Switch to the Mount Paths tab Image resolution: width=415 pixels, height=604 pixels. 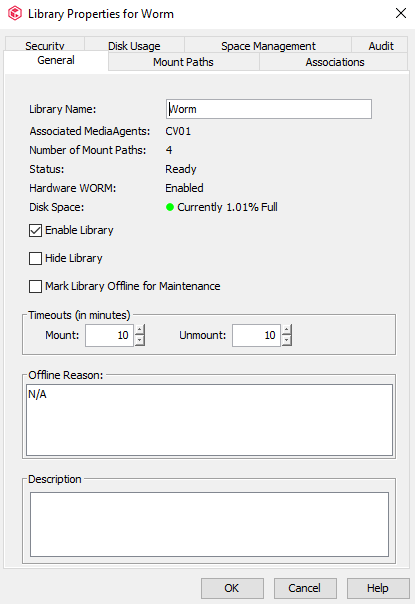coord(183,62)
